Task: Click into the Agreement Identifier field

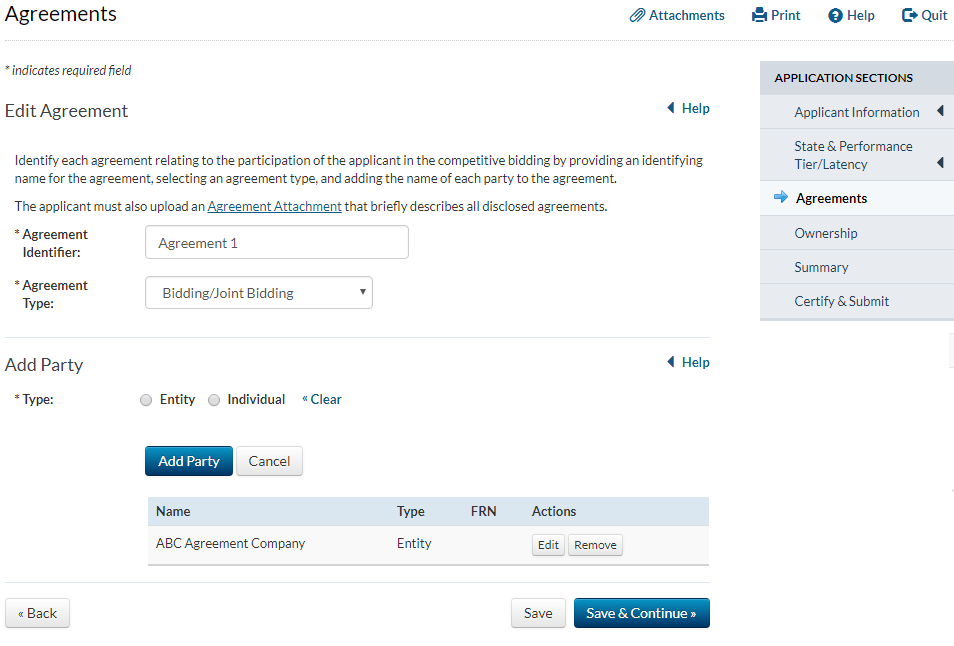Action: click(x=277, y=243)
